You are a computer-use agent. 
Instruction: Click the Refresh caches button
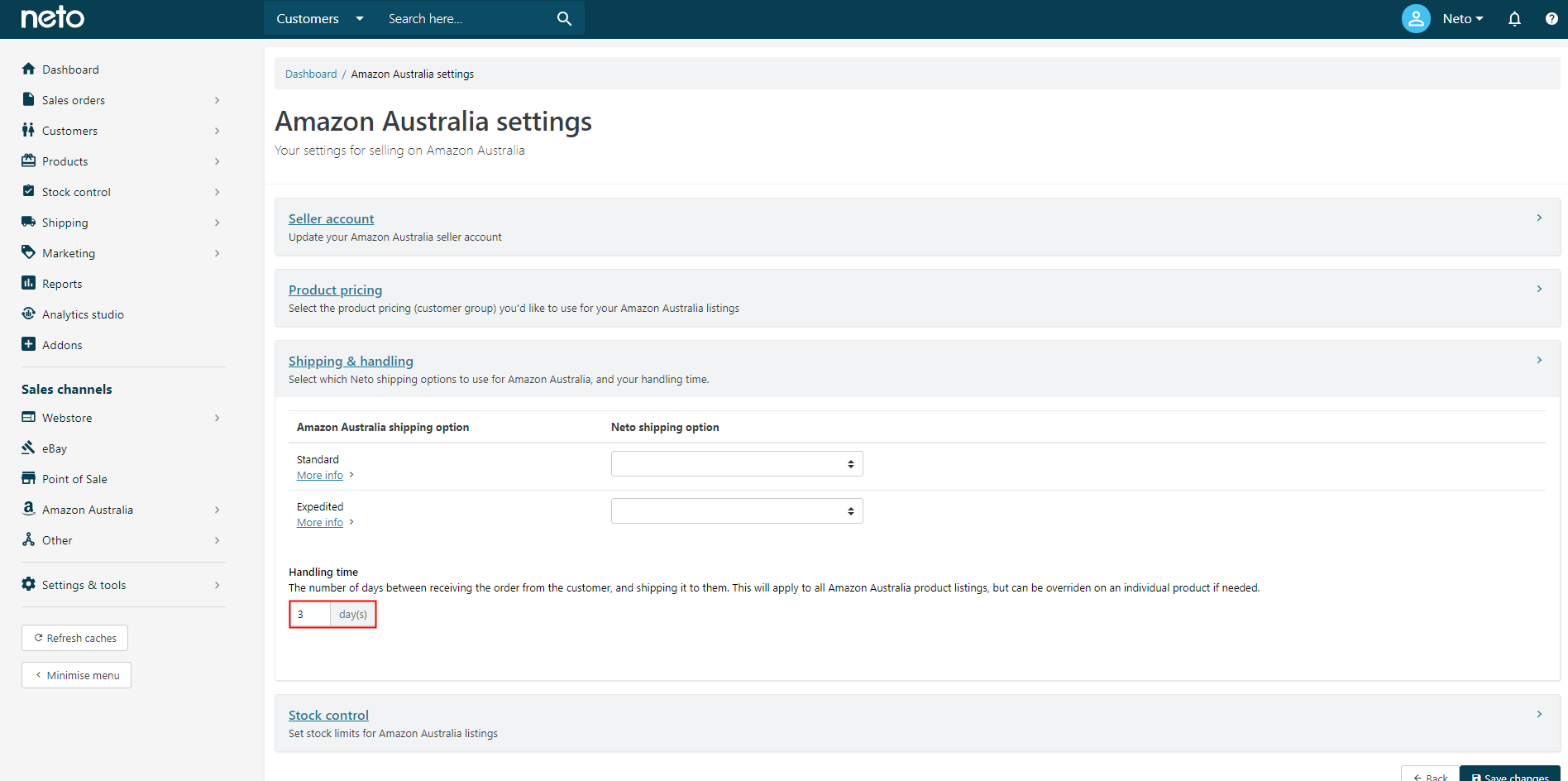tap(74, 638)
